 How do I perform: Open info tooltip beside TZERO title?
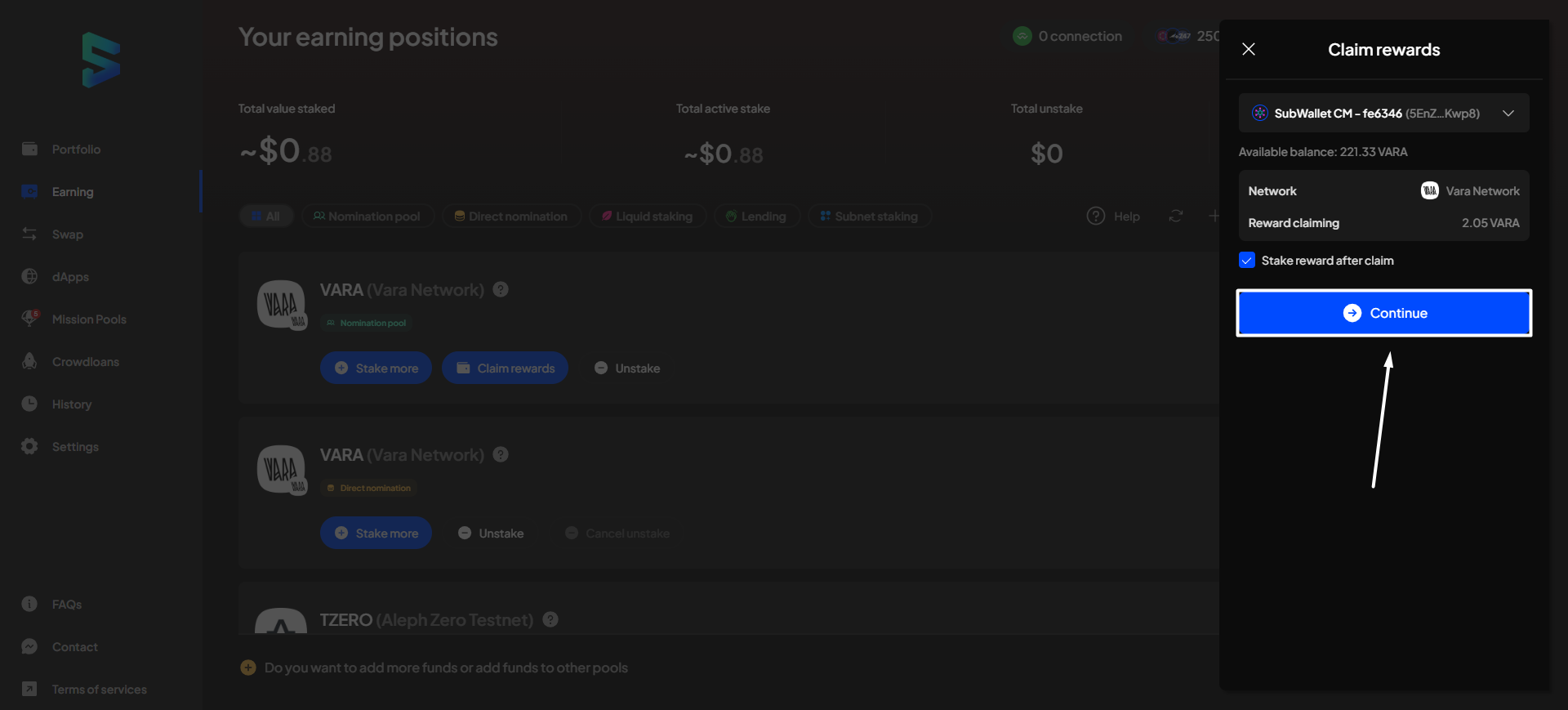pos(550,619)
